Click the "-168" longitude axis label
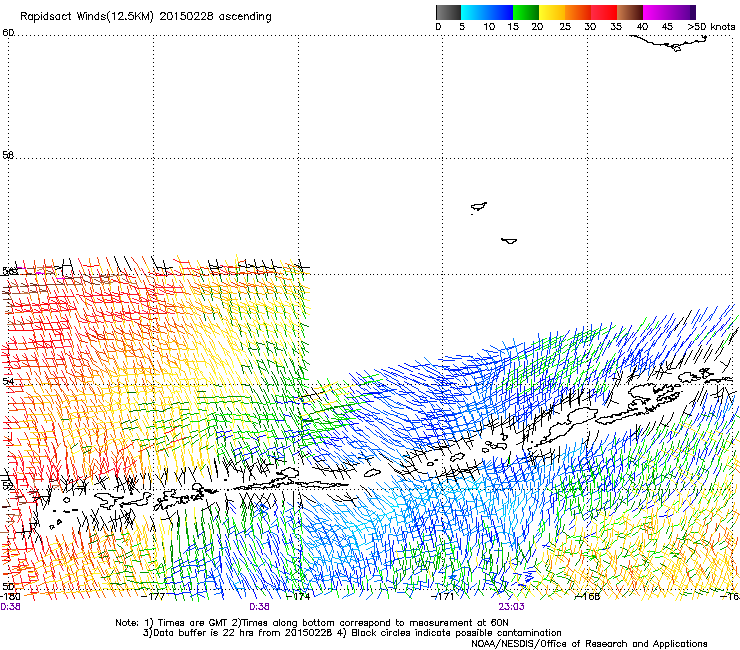740x650 pixels. click(588, 596)
